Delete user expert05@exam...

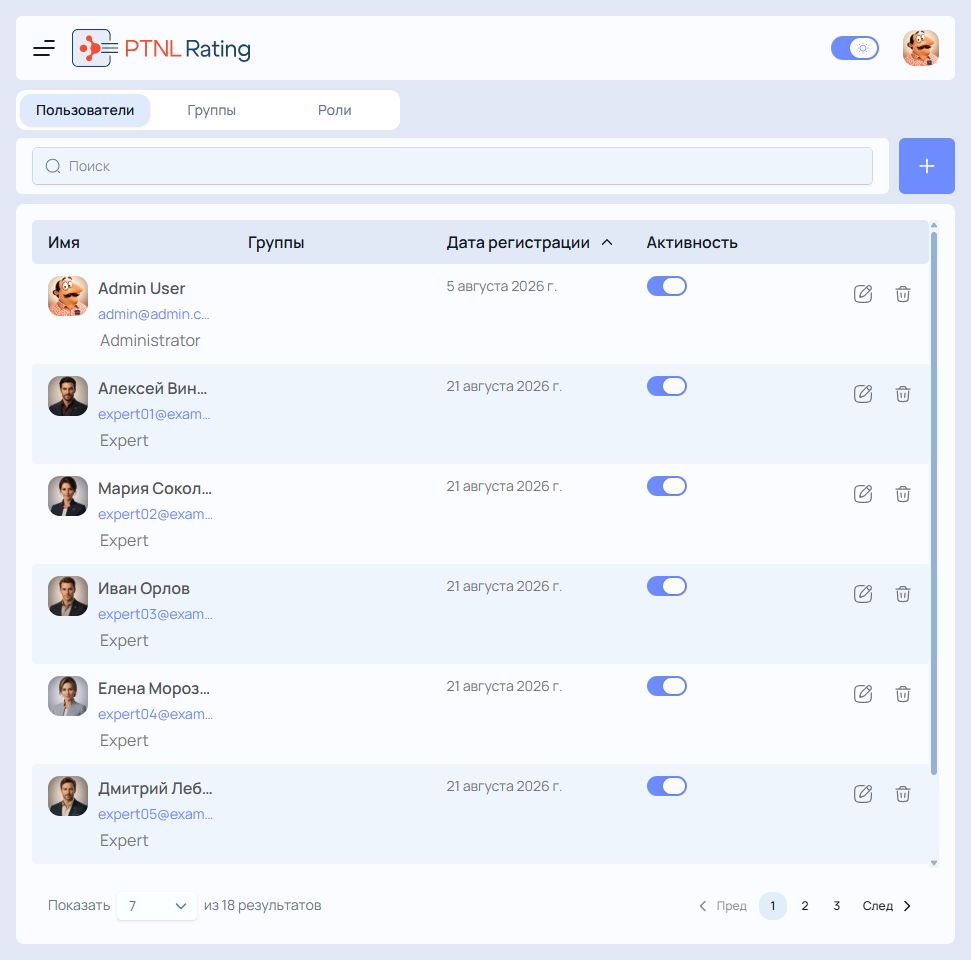[x=903, y=794]
